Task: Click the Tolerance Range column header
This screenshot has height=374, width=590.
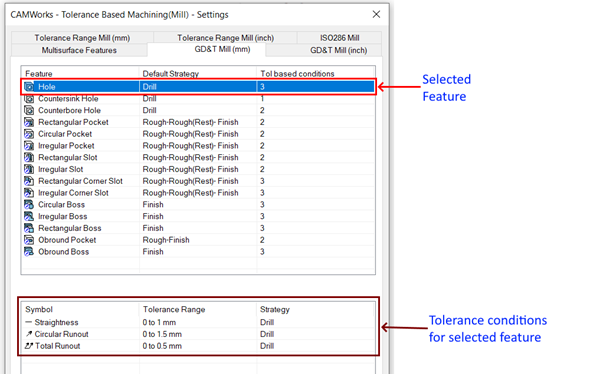Action: click(198, 309)
